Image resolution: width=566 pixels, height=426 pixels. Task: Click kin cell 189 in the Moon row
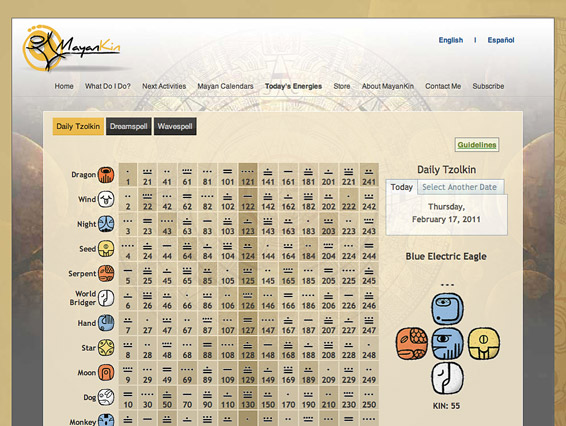[x=308, y=373]
